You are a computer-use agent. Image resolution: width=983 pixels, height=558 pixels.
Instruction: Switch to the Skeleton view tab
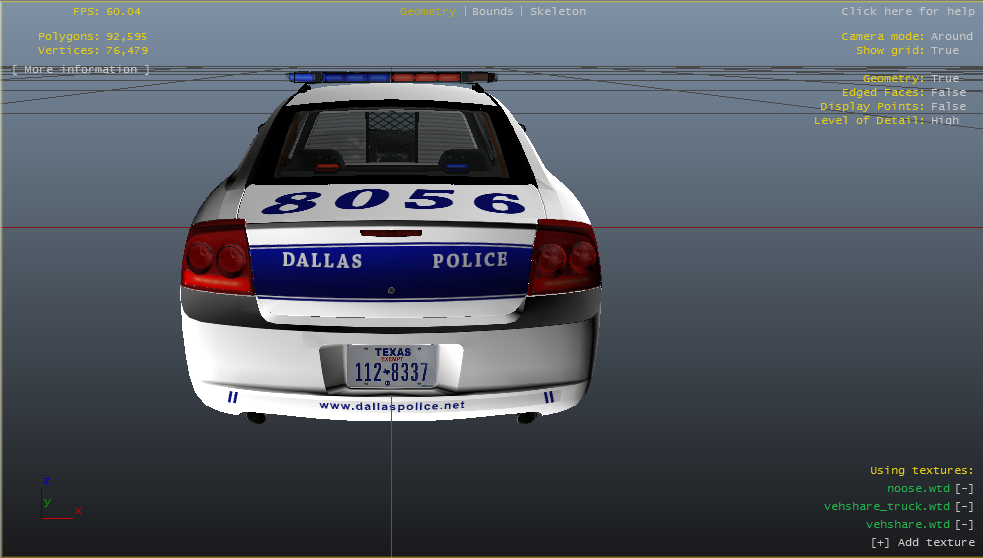(558, 11)
